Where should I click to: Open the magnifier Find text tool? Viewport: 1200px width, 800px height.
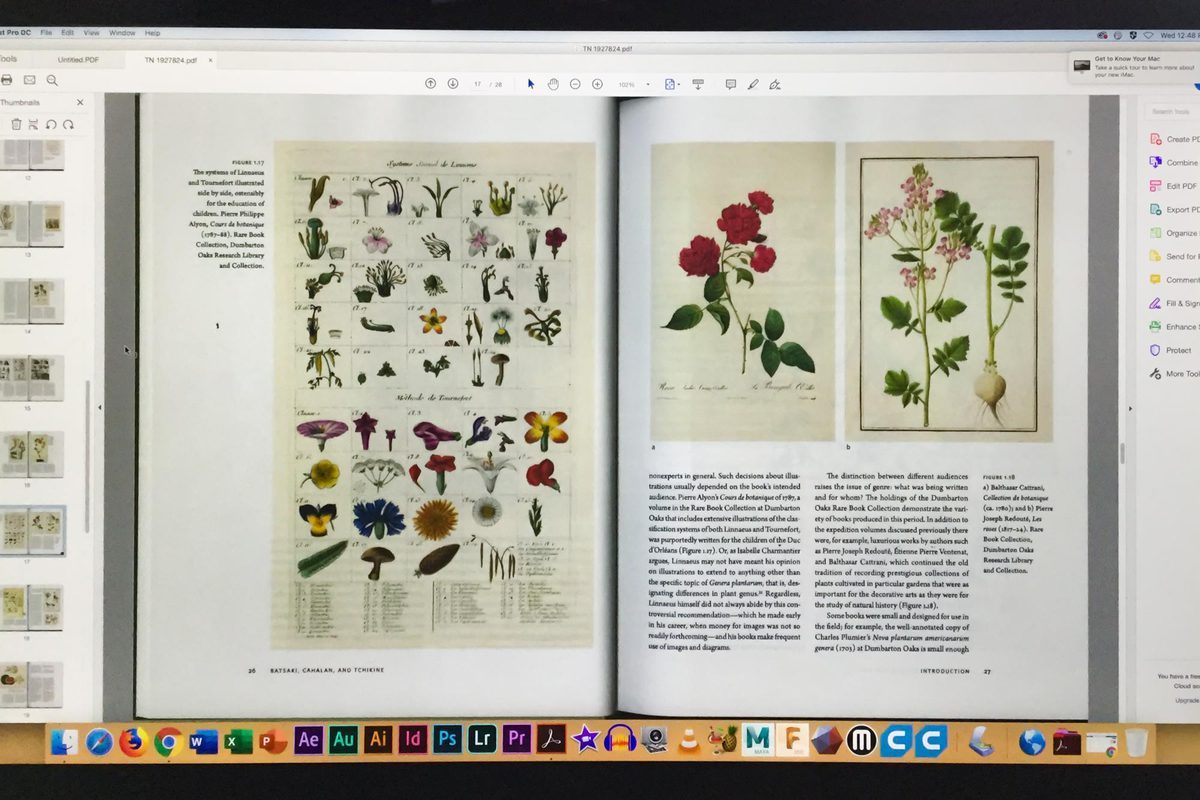pos(51,80)
